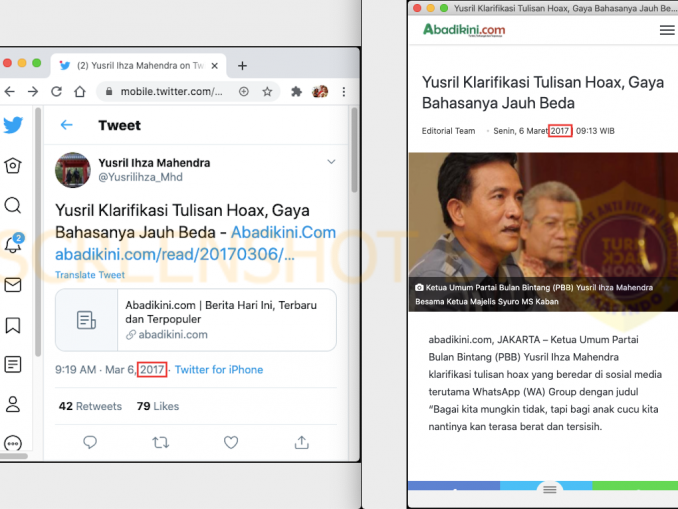Open Abadikini.com link preview card
The width and height of the screenshot is (678, 509).
196,320
